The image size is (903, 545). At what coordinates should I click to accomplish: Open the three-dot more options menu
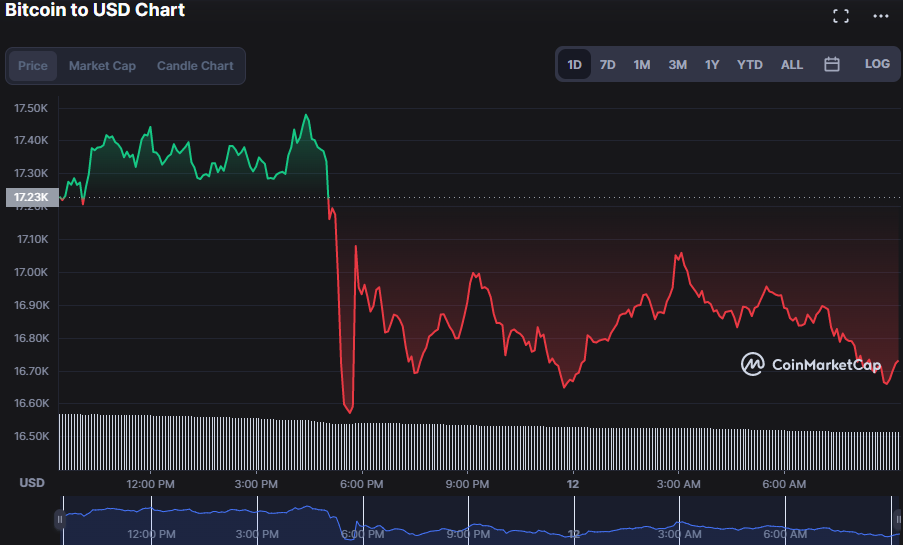880,15
